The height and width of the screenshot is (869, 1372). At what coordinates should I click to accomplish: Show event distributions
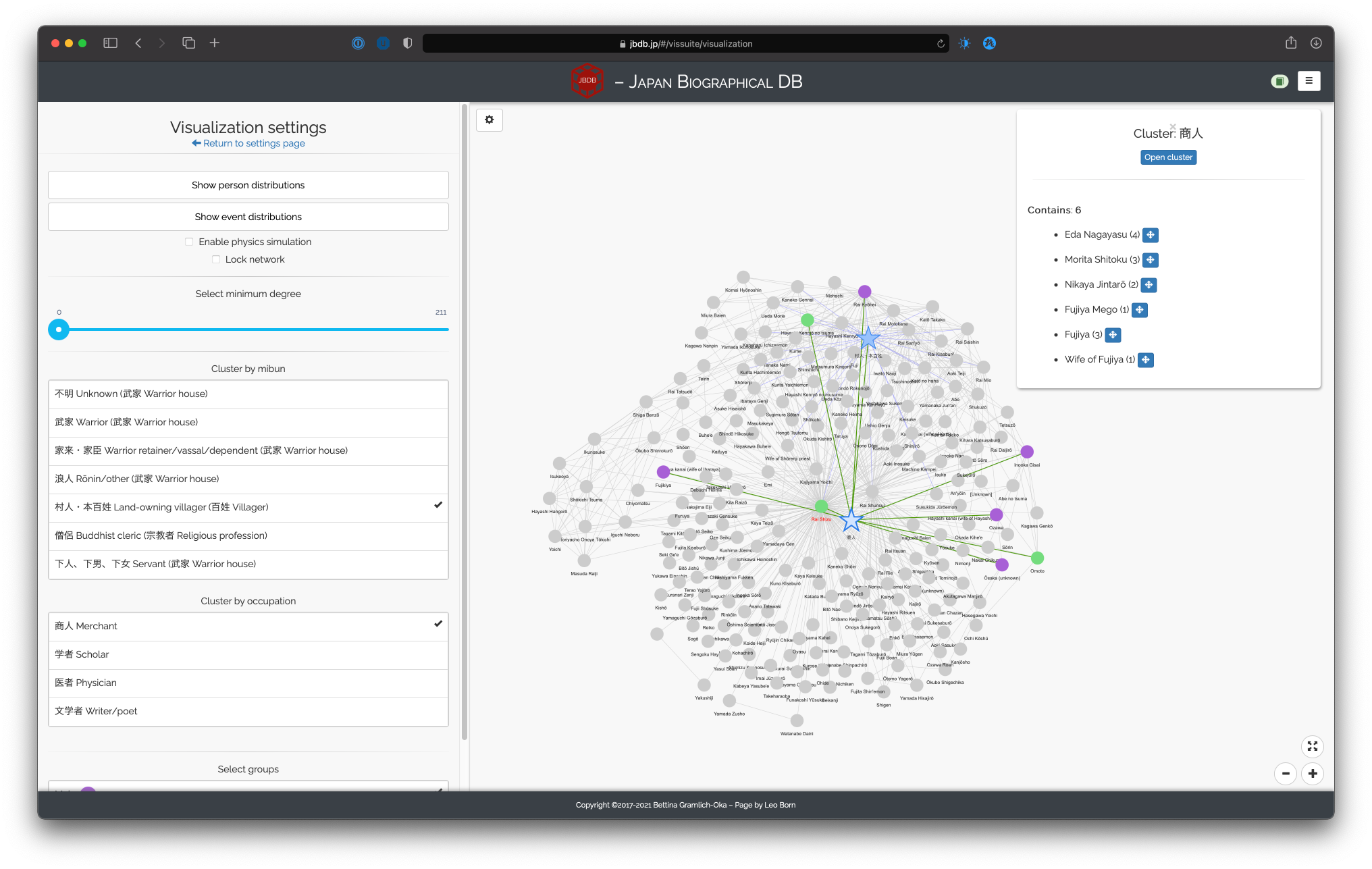[248, 217]
